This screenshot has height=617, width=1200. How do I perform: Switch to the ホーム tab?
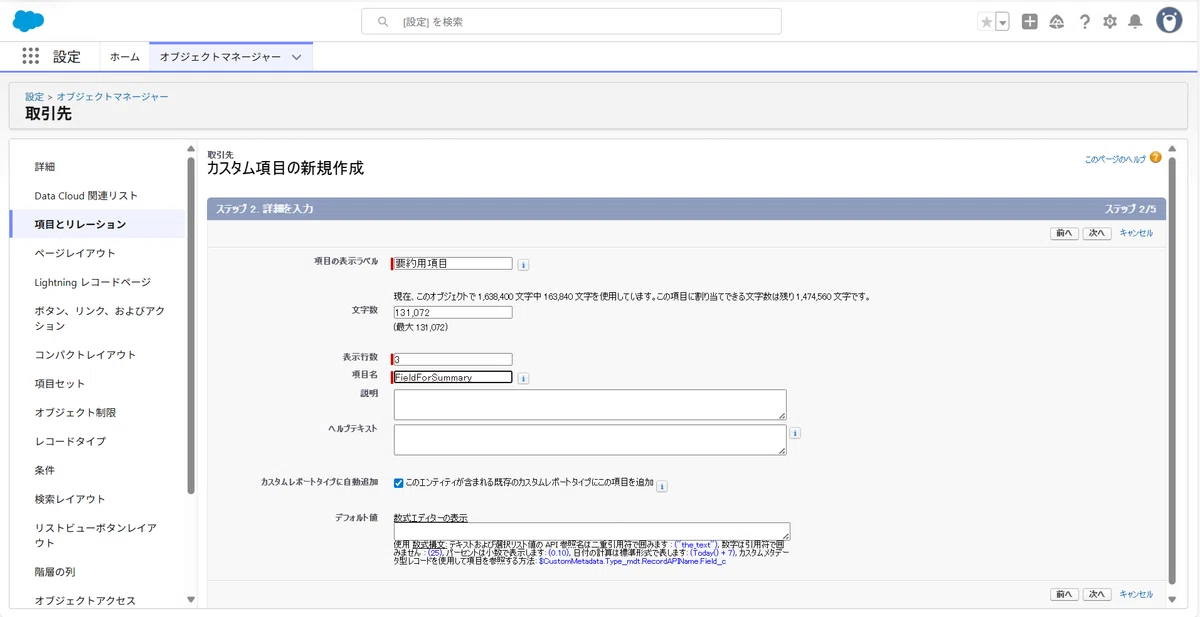pos(125,57)
